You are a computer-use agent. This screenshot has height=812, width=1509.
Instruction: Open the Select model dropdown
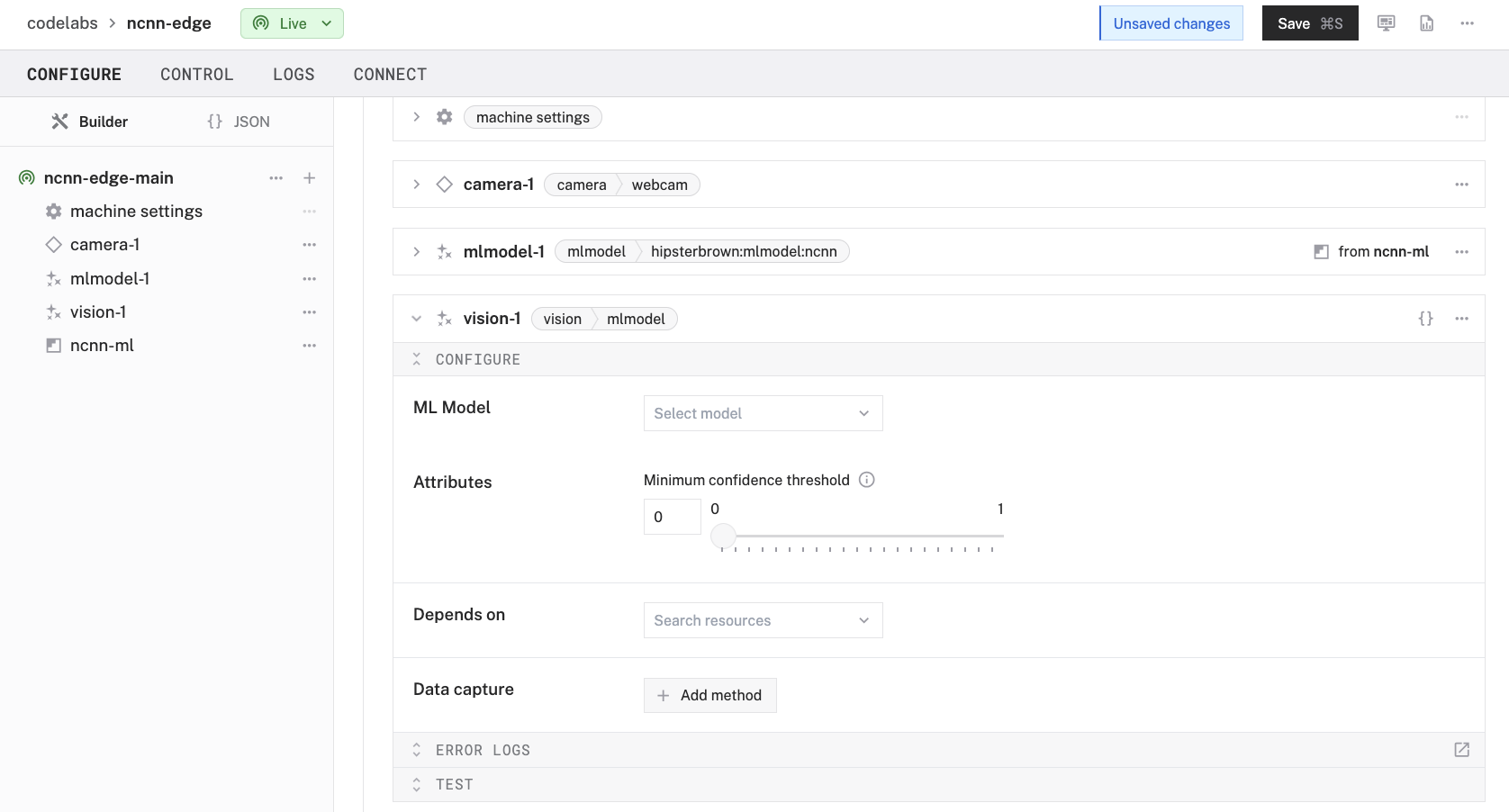764,413
